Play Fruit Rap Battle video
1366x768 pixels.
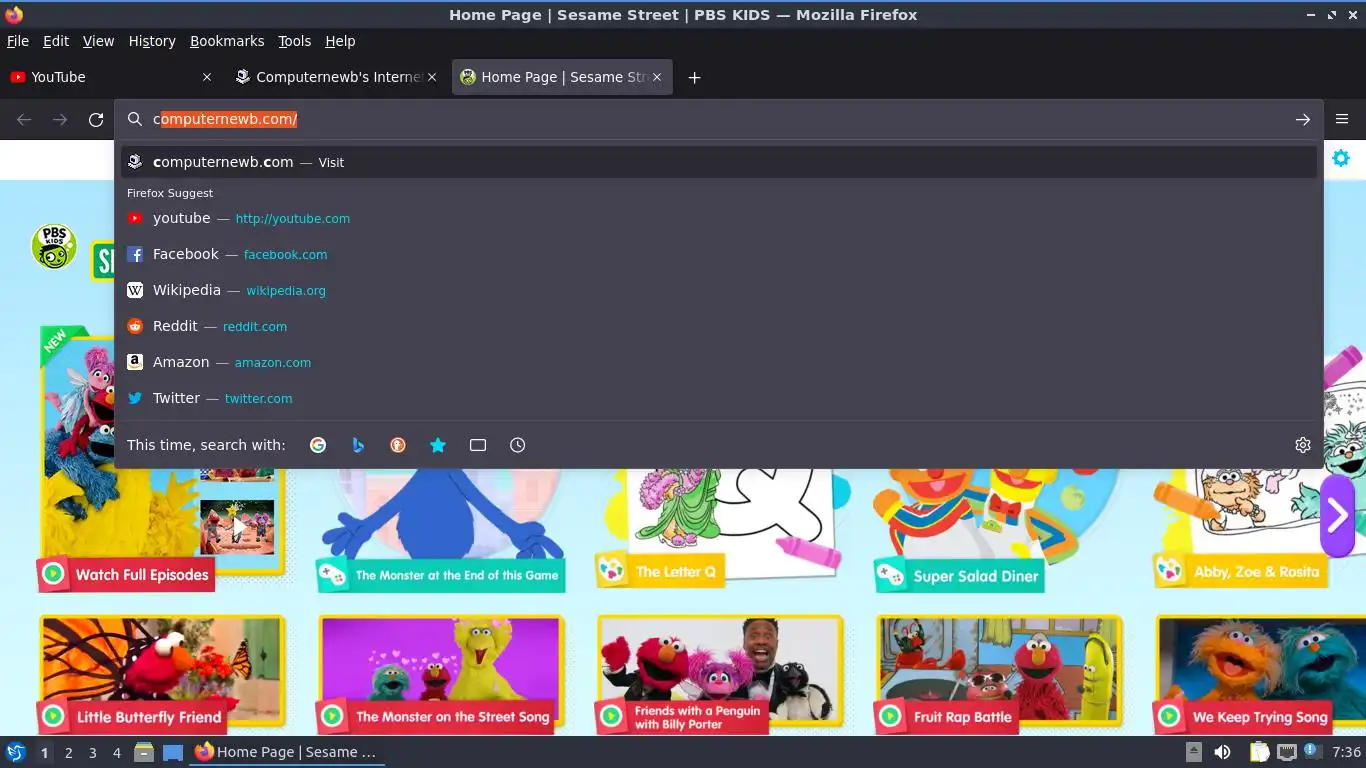pyautogui.click(x=999, y=675)
